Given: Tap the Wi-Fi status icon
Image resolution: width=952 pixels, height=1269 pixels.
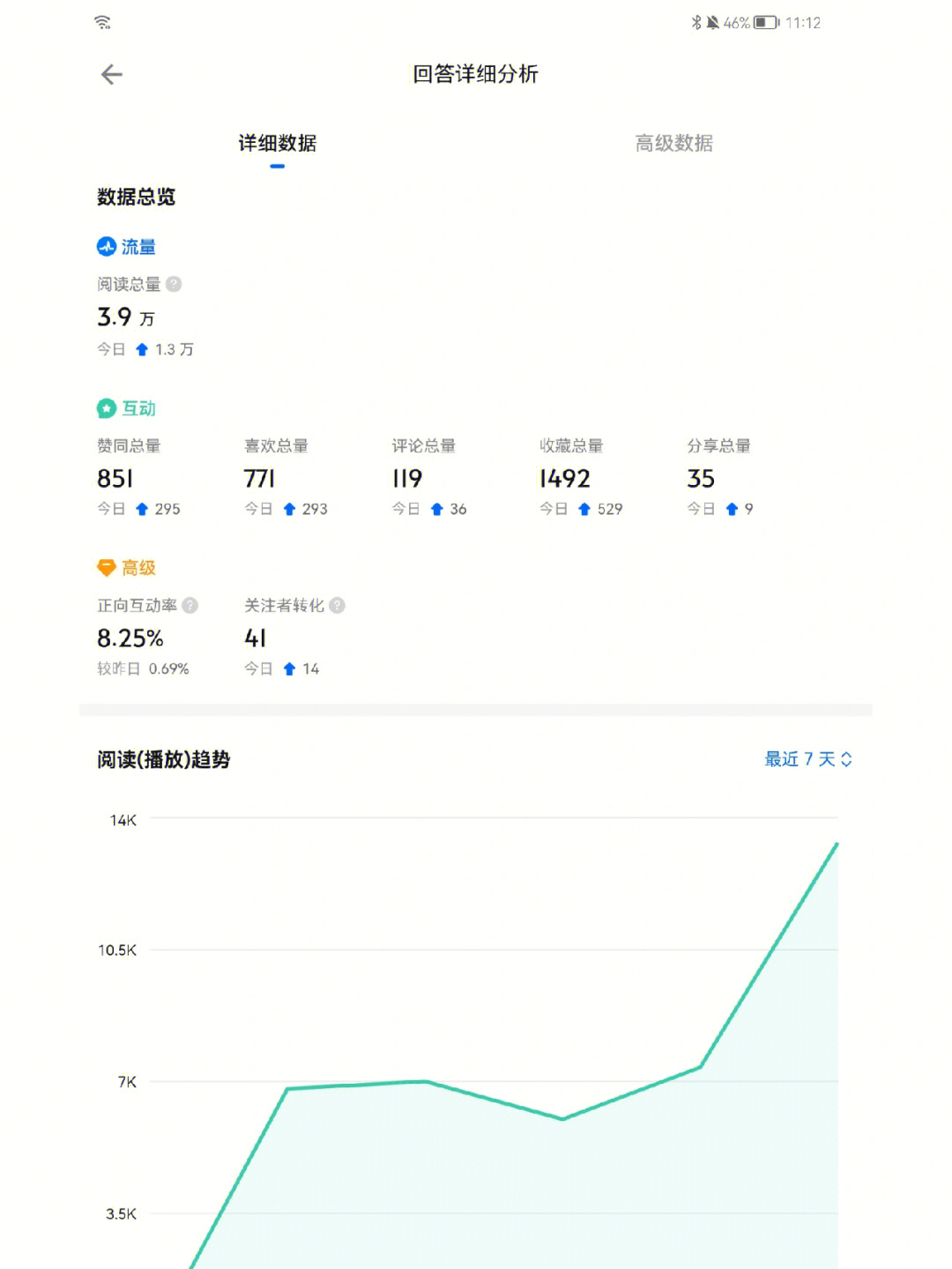Looking at the screenshot, I should [x=103, y=22].
